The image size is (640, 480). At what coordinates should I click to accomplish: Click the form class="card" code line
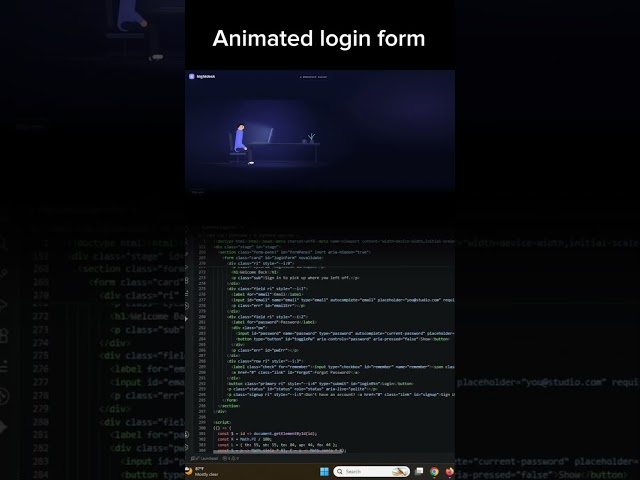point(273,258)
